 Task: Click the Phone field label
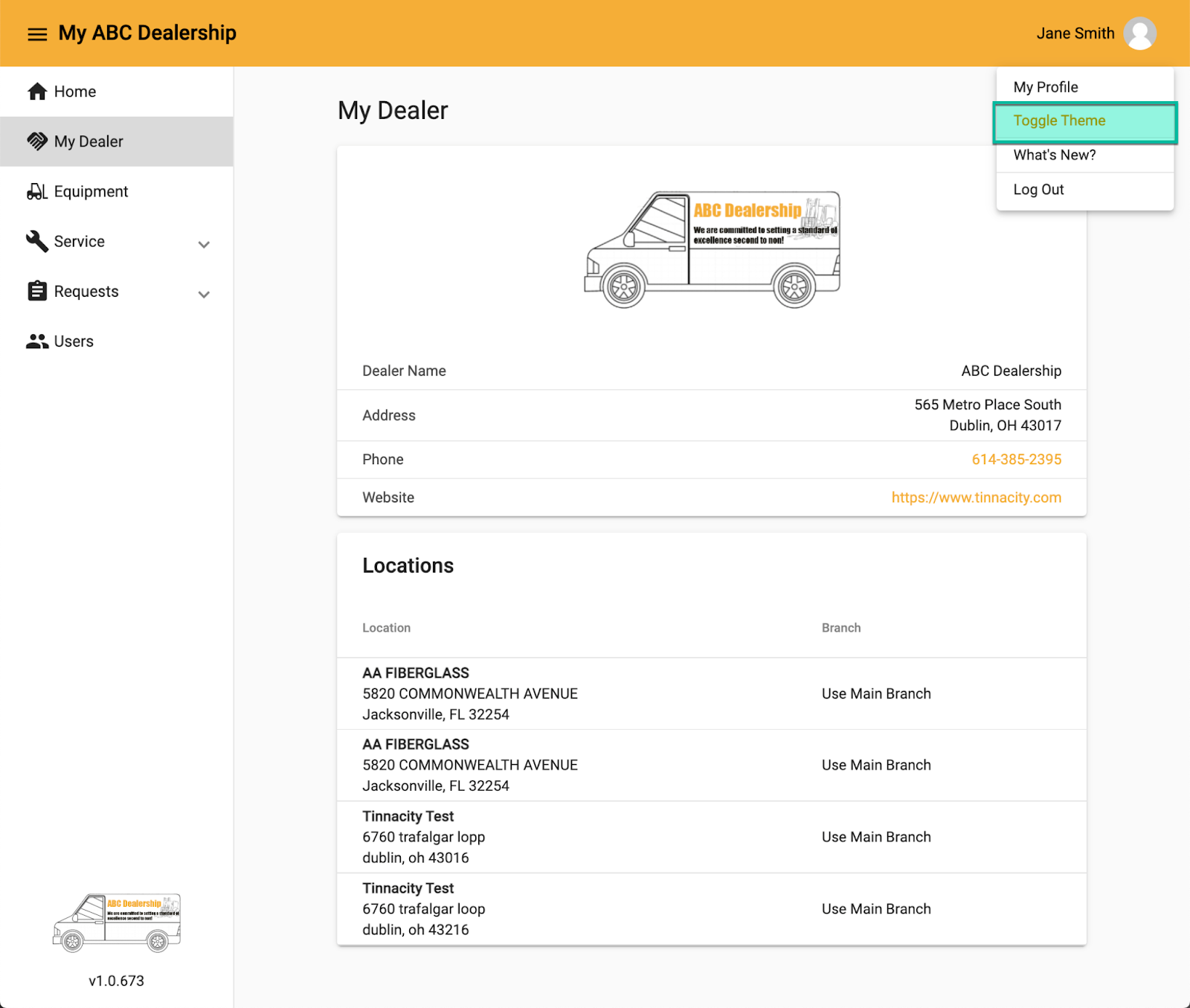tap(383, 459)
